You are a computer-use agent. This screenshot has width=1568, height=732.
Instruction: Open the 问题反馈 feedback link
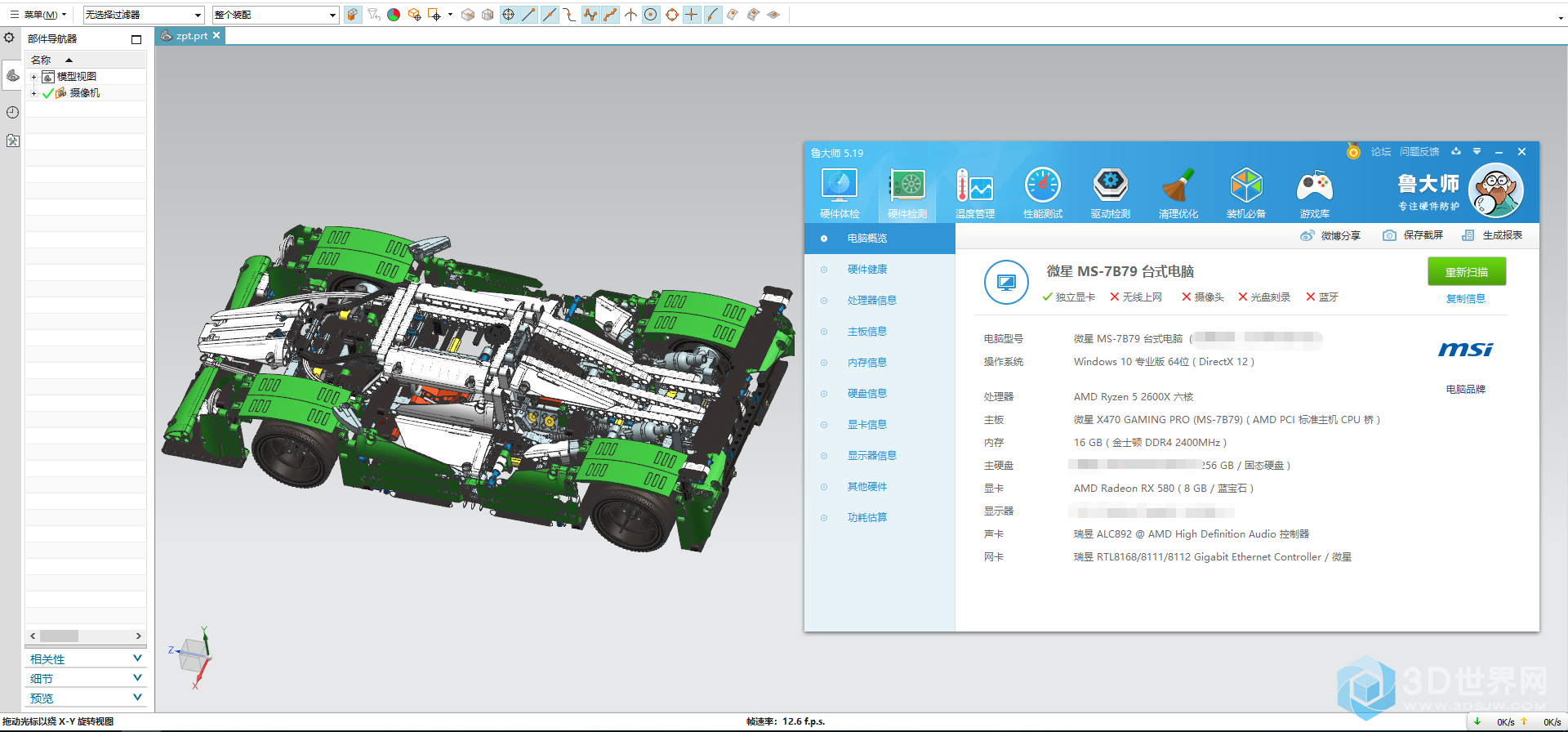pyautogui.click(x=1419, y=152)
